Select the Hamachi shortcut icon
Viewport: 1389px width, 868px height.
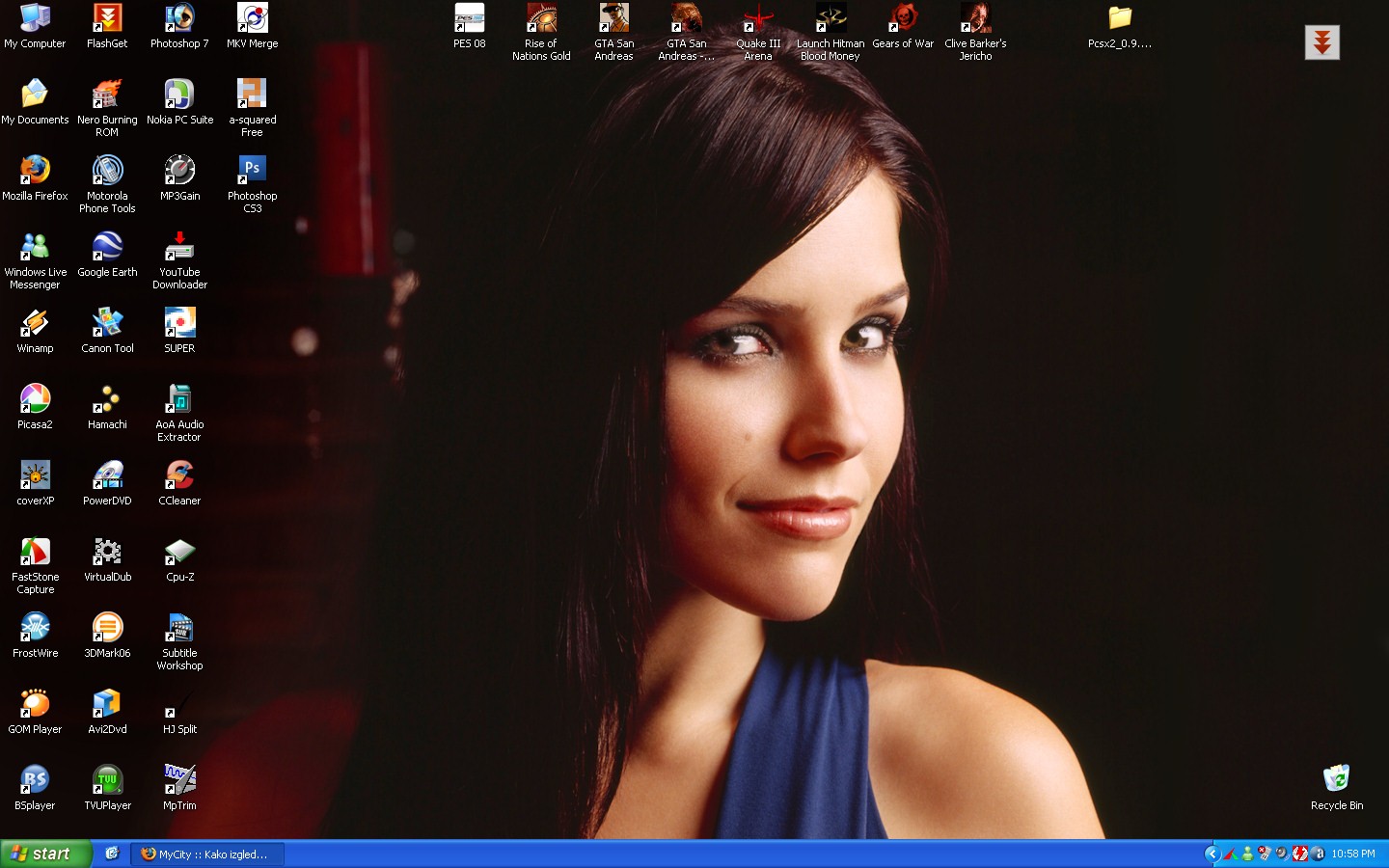107,408
